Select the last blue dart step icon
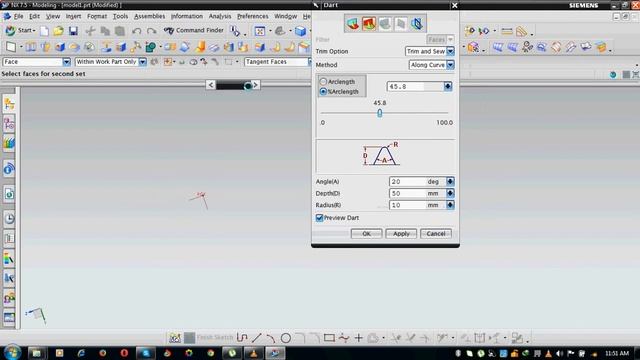The width and height of the screenshot is (640, 360). click(x=417, y=24)
